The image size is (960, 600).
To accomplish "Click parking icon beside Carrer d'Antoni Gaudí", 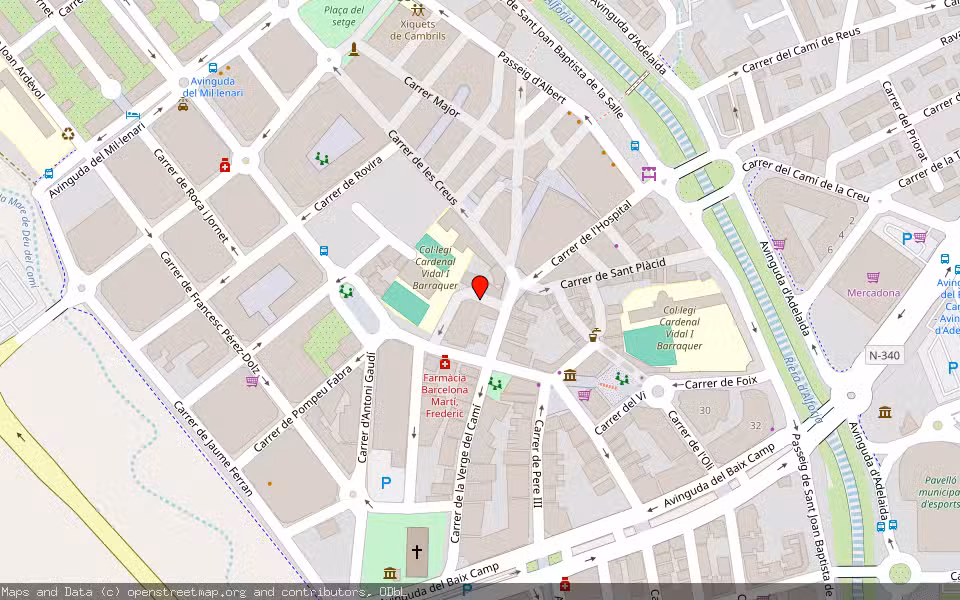I will [386, 483].
